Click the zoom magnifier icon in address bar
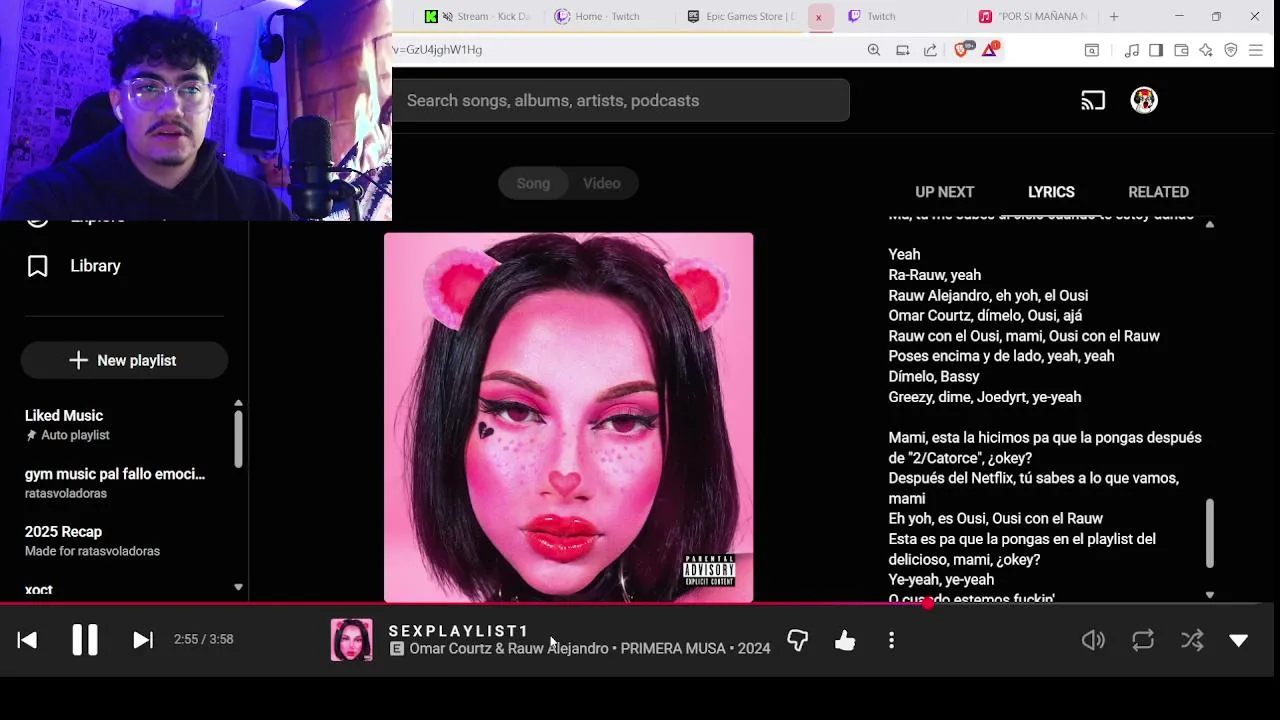 tap(874, 50)
